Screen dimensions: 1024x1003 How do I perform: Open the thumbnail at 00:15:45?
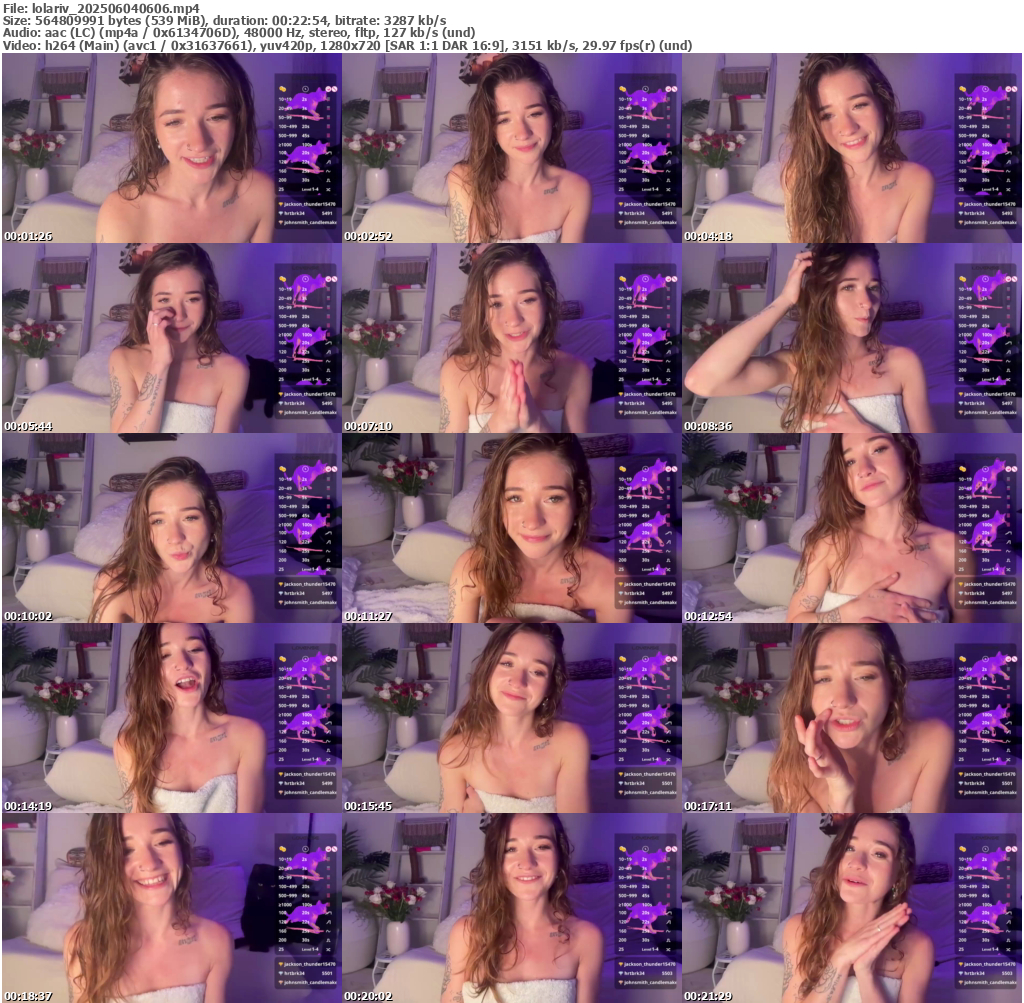point(512,718)
